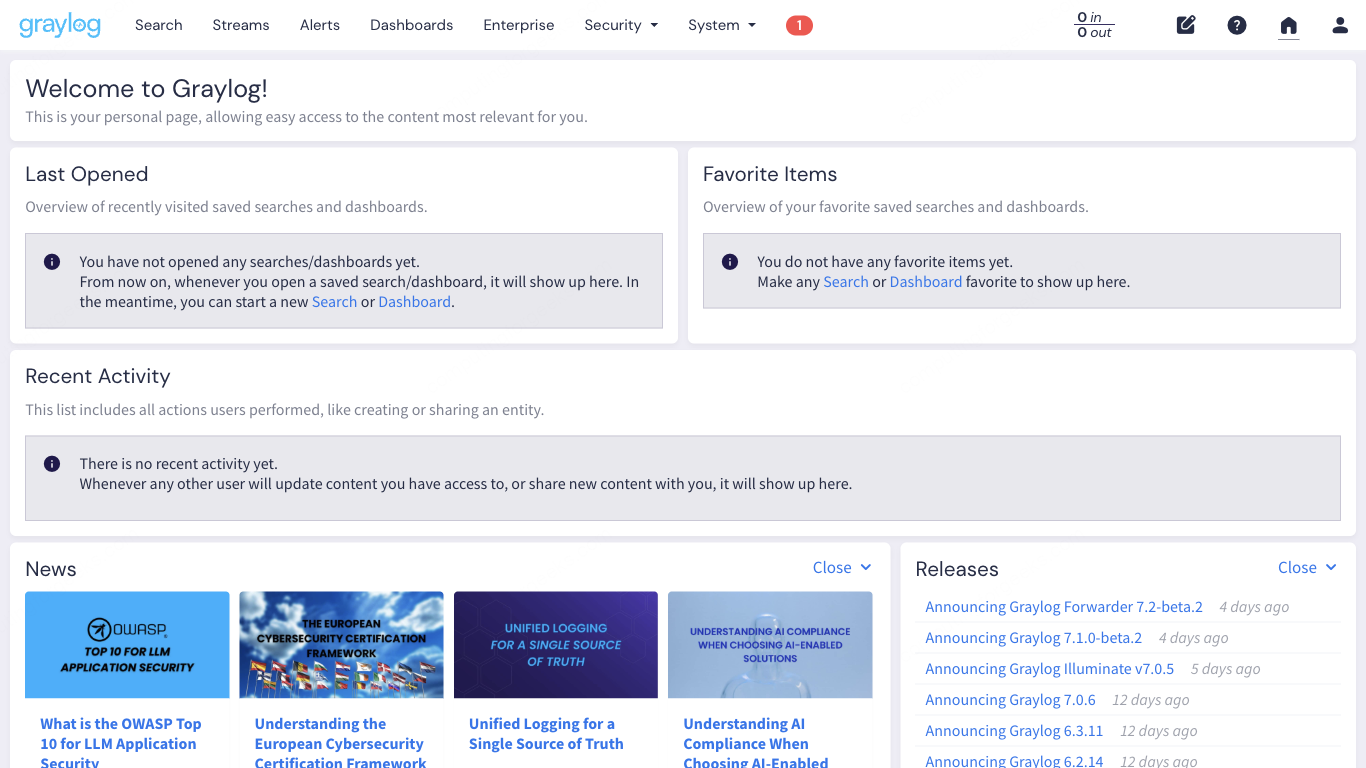Expand the Security dropdown menu

point(621,25)
